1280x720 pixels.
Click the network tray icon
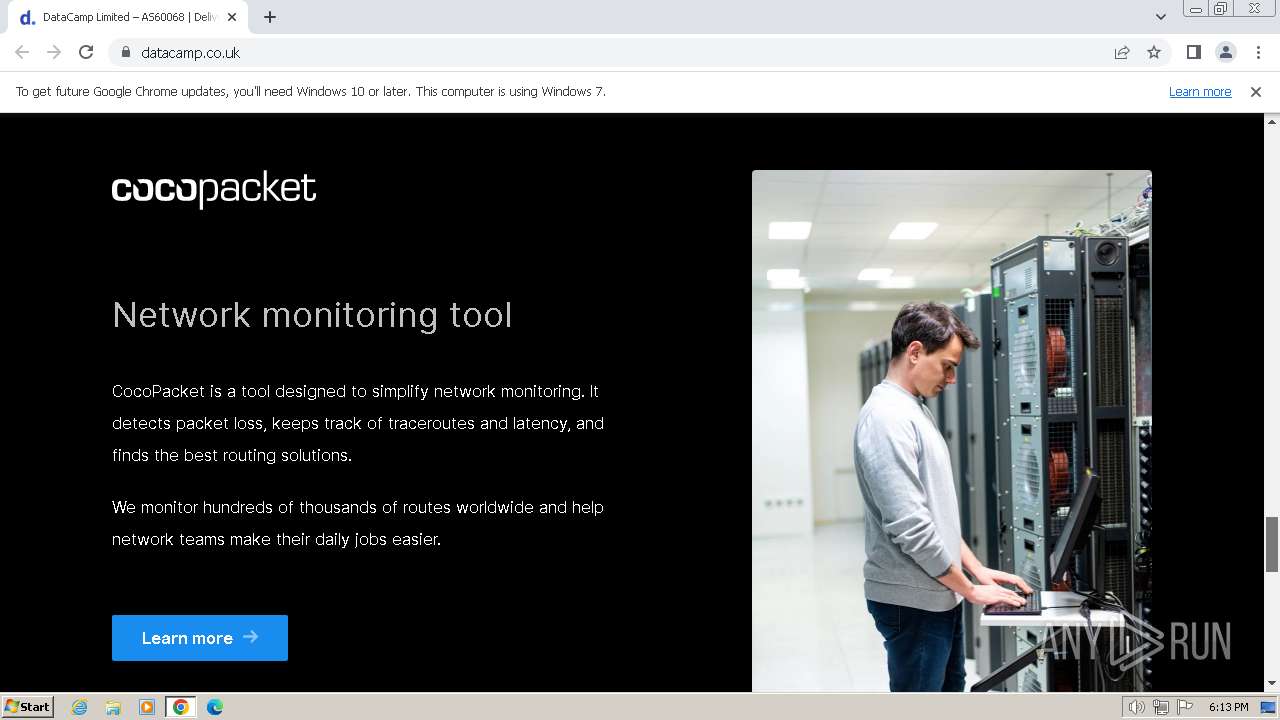point(1161,707)
